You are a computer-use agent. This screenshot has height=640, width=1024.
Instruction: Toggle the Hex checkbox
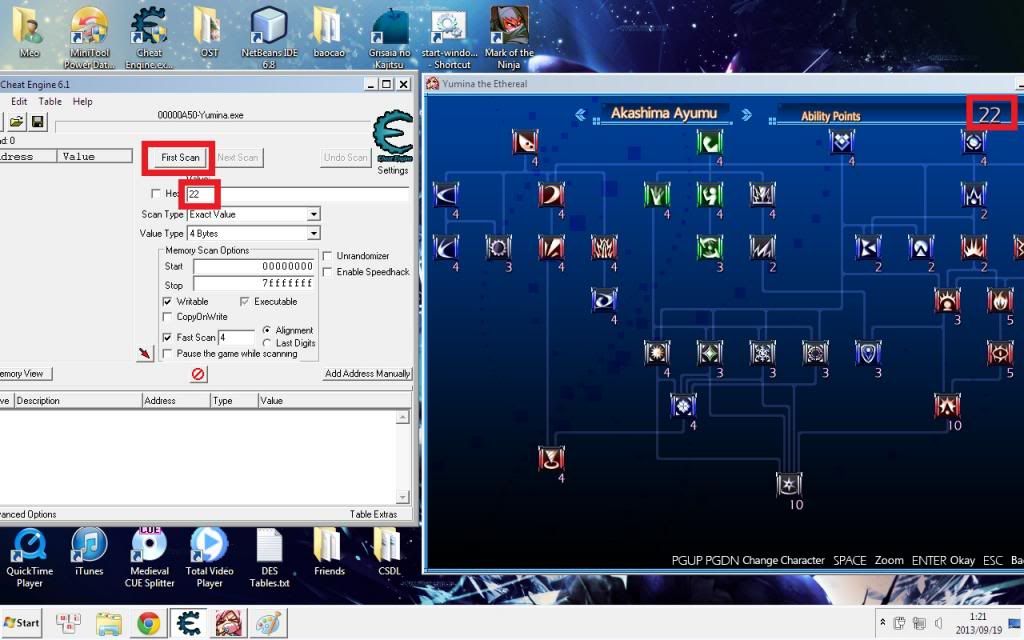155,193
